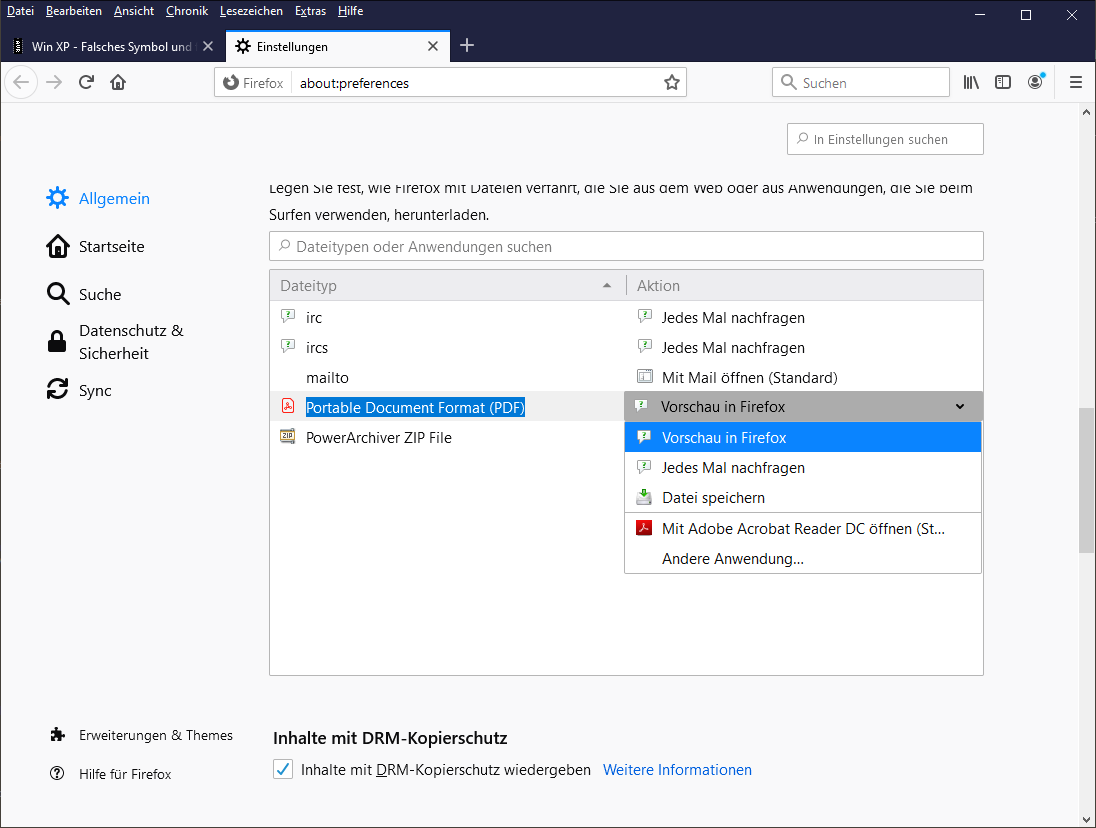Click the PDF file type icon

[287, 406]
